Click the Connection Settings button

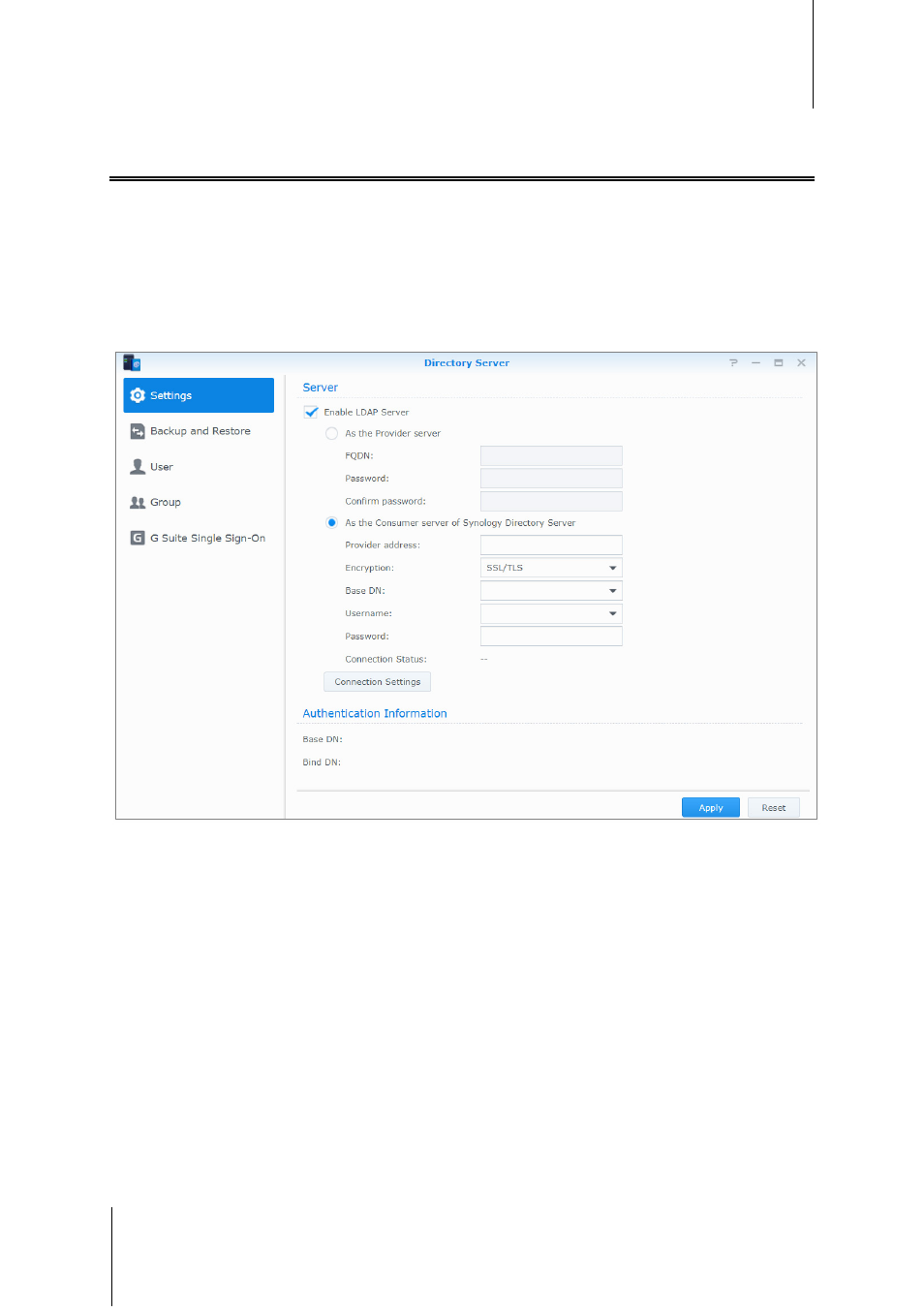(x=377, y=682)
